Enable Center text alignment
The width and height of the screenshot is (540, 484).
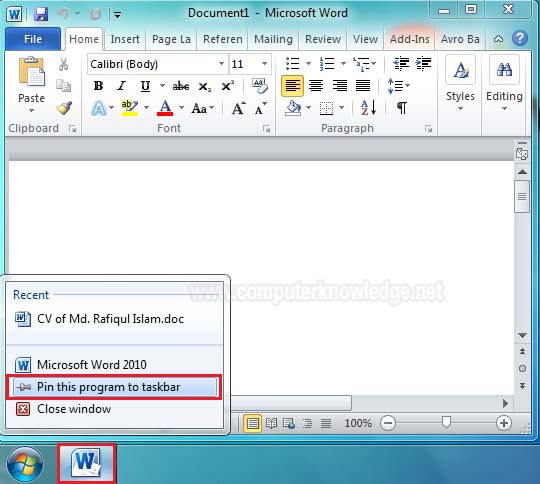(316, 85)
